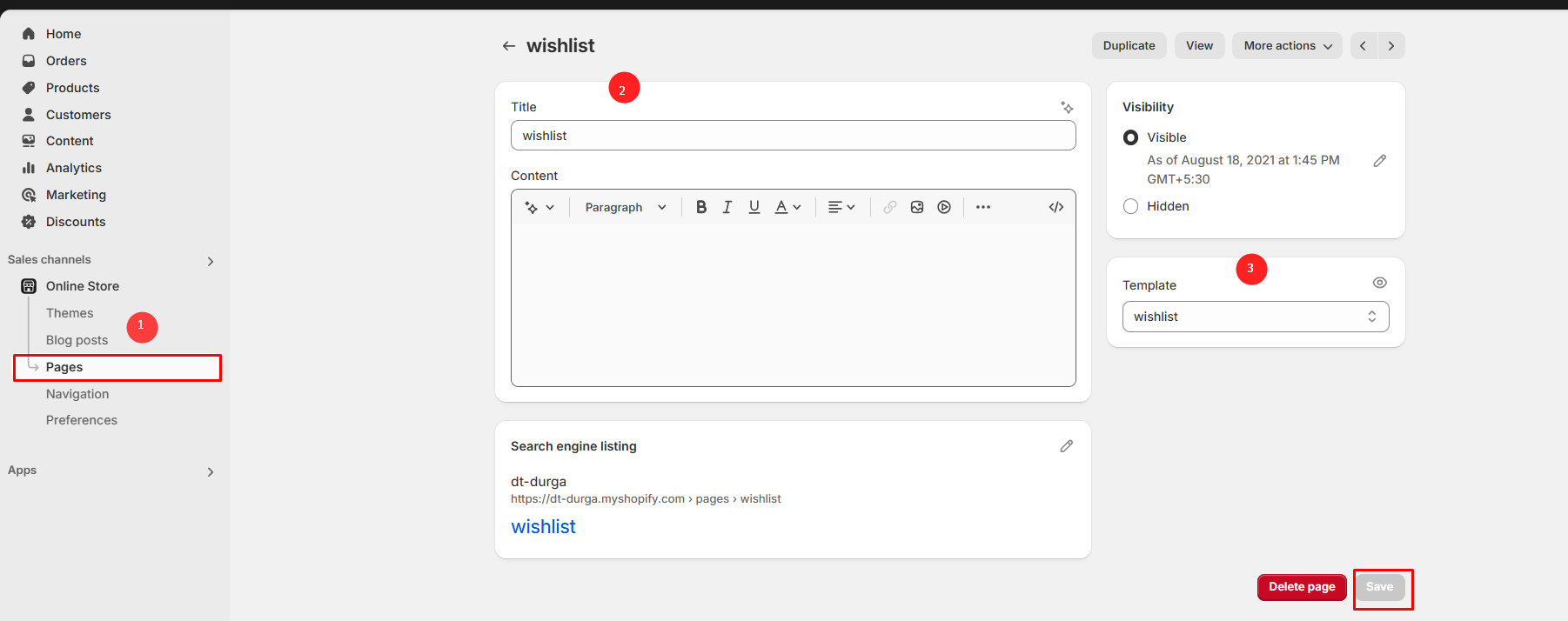Open the wishlist Template selector
1568x621 pixels.
tap(1255, 317)
